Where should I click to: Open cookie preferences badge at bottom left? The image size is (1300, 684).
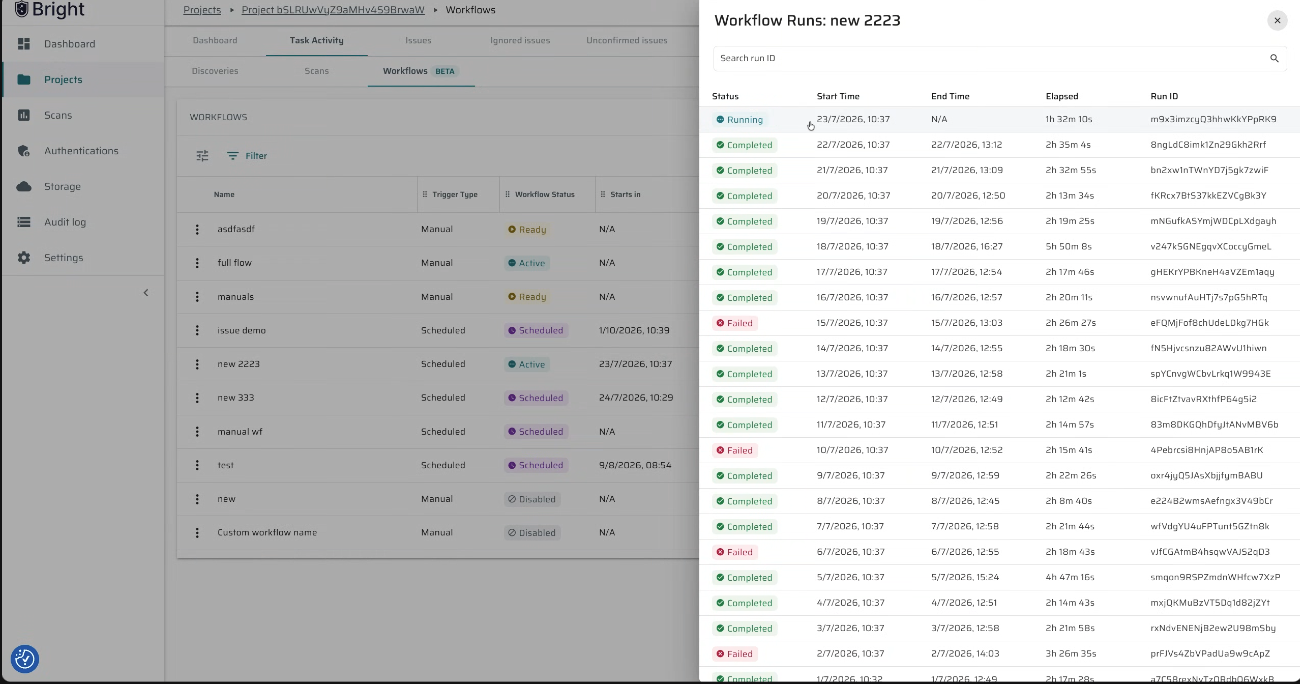point(25,659)
